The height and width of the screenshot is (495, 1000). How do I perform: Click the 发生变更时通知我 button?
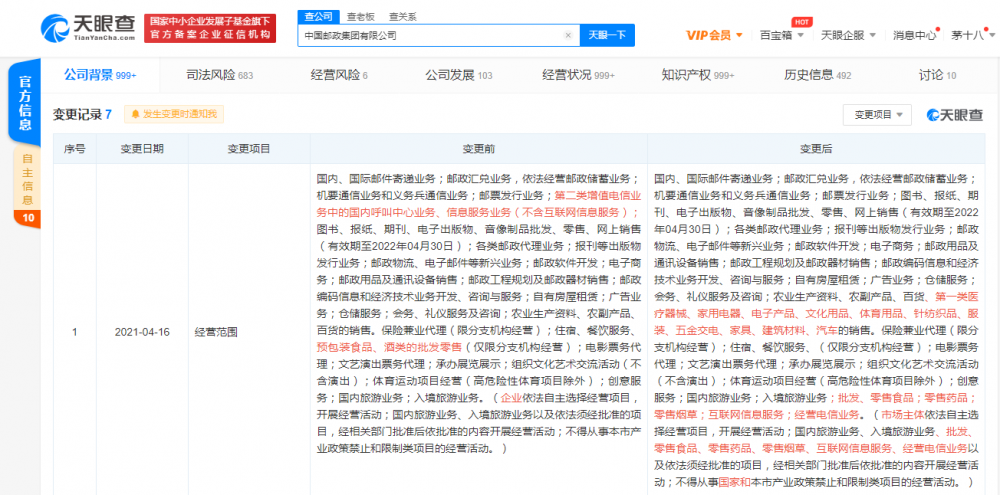[x=173, y=114]
